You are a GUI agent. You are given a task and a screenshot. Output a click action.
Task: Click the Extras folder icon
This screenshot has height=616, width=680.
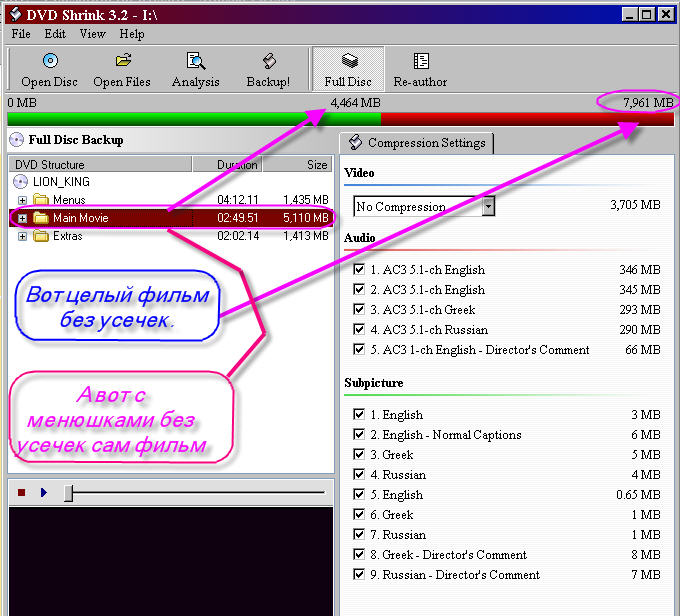tap(41, 236)
